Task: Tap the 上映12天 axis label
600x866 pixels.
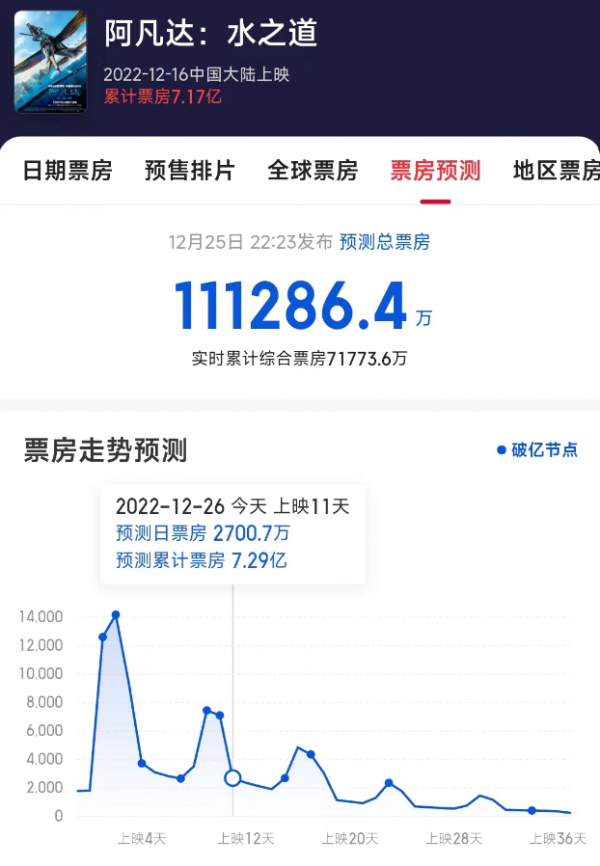Action: pos(246,839)
